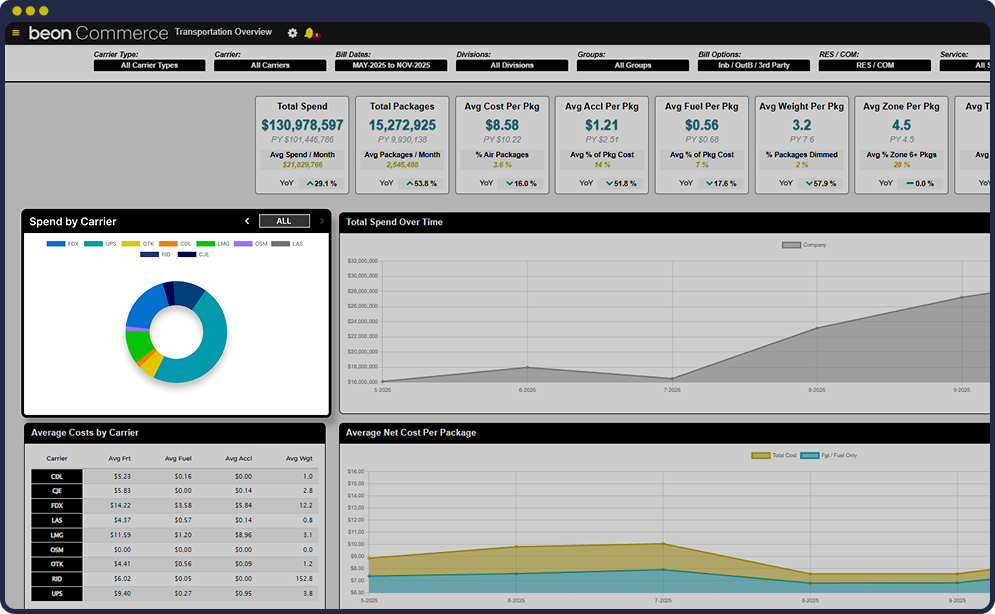Select the FDX row in carrier table
Screen dimensions: 995x614
(57, 507)
